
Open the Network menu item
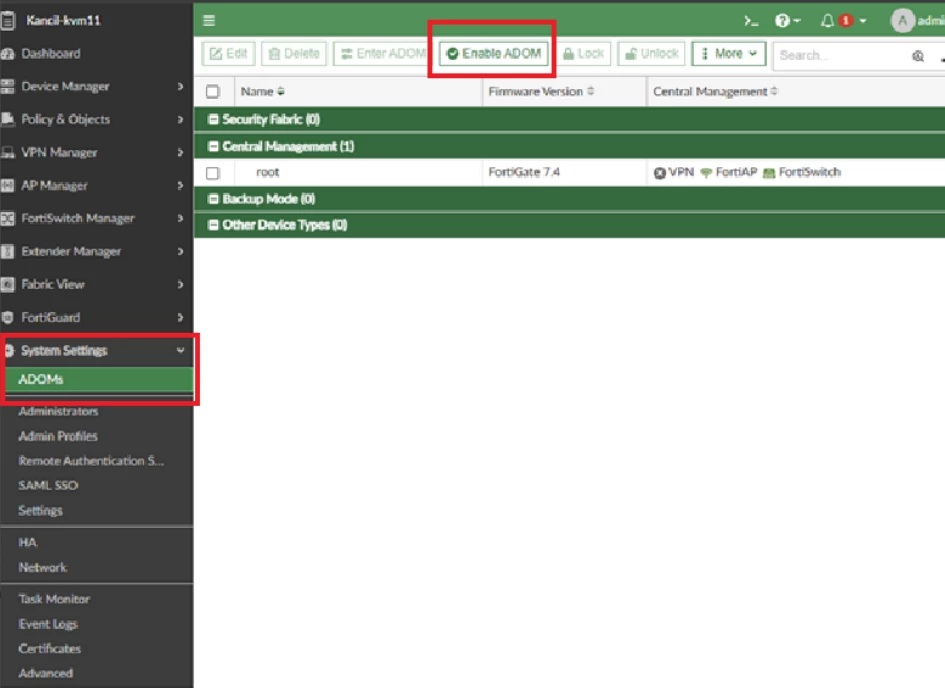click(x=43, y=568)
